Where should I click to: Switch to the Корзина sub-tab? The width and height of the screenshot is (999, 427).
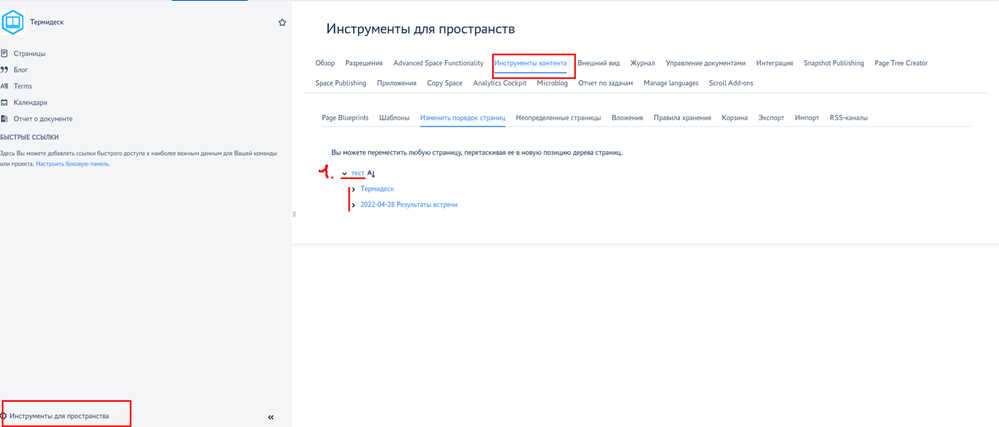(x=735, y=118)
